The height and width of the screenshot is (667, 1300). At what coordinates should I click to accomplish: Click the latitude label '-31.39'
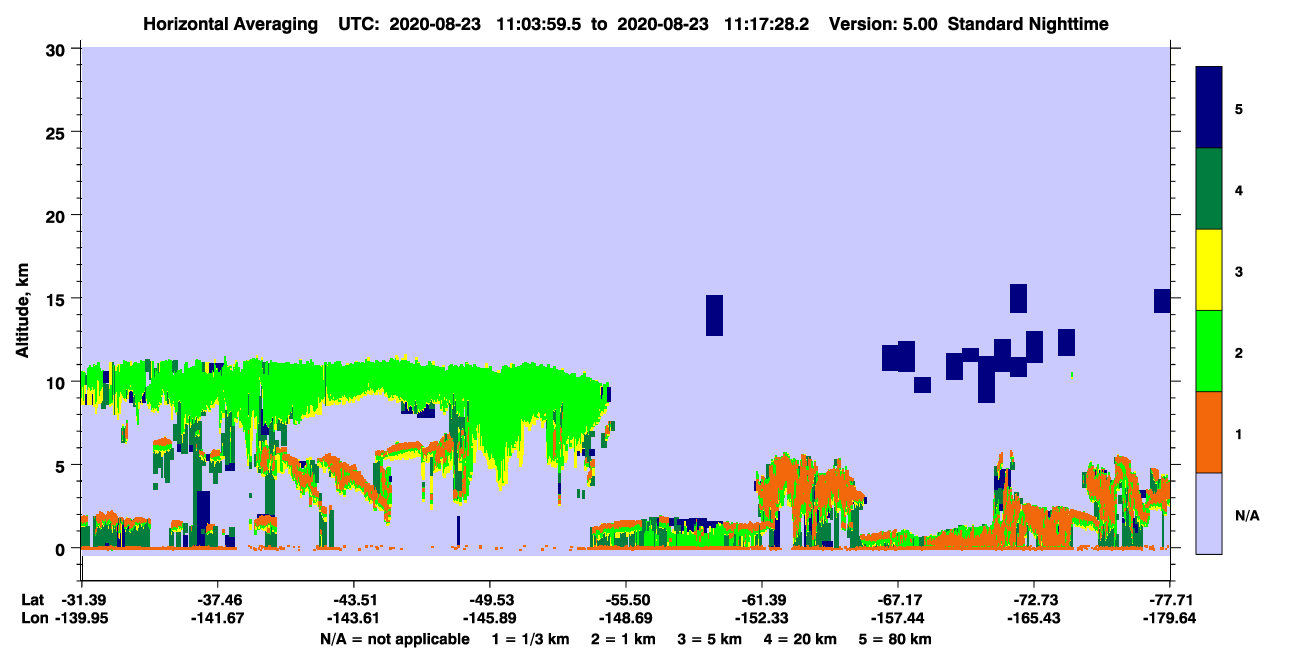tap(81, 599)
